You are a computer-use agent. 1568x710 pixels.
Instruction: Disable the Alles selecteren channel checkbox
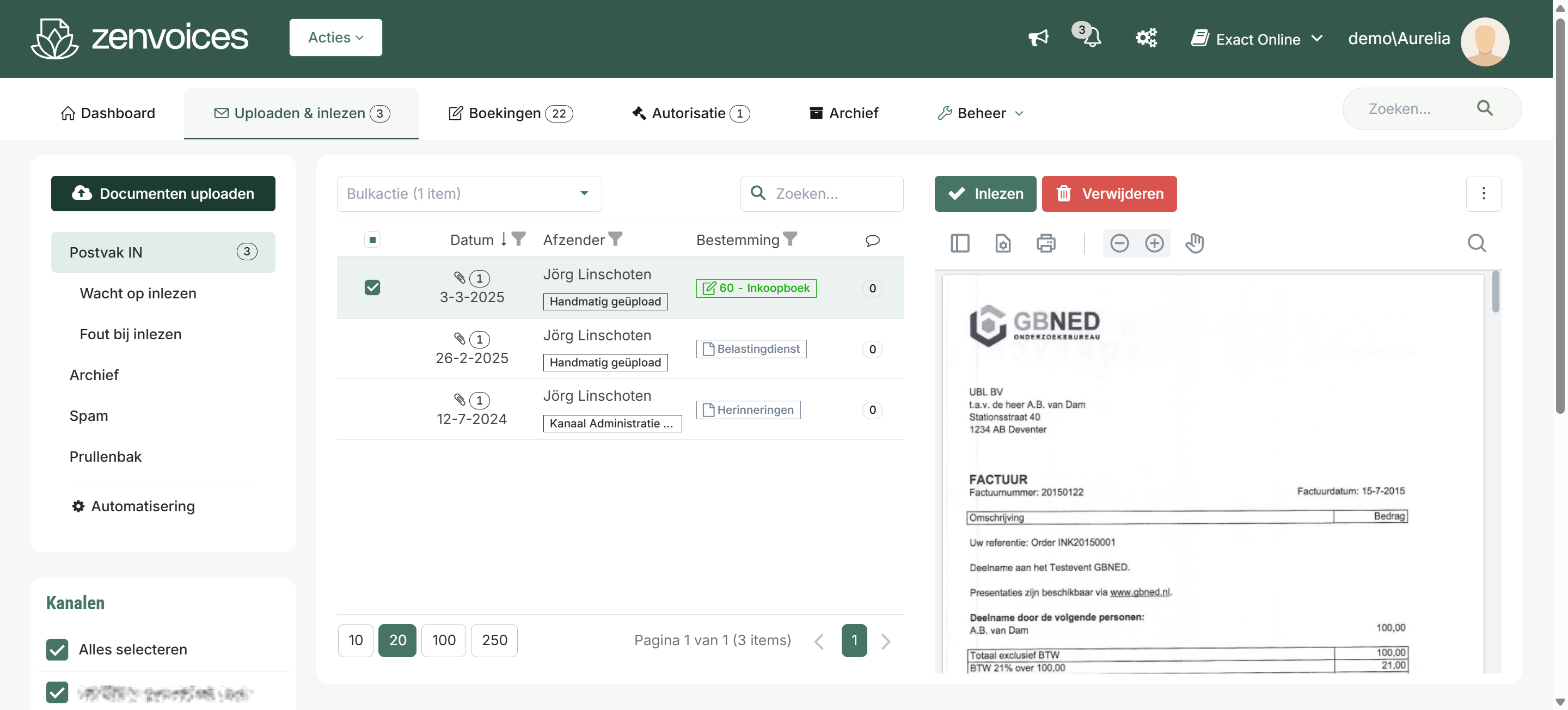coord(57,649)
